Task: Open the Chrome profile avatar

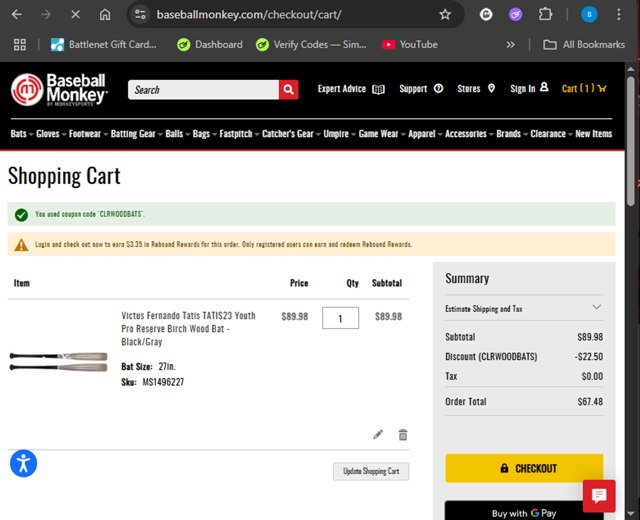Action: point(589,15)
